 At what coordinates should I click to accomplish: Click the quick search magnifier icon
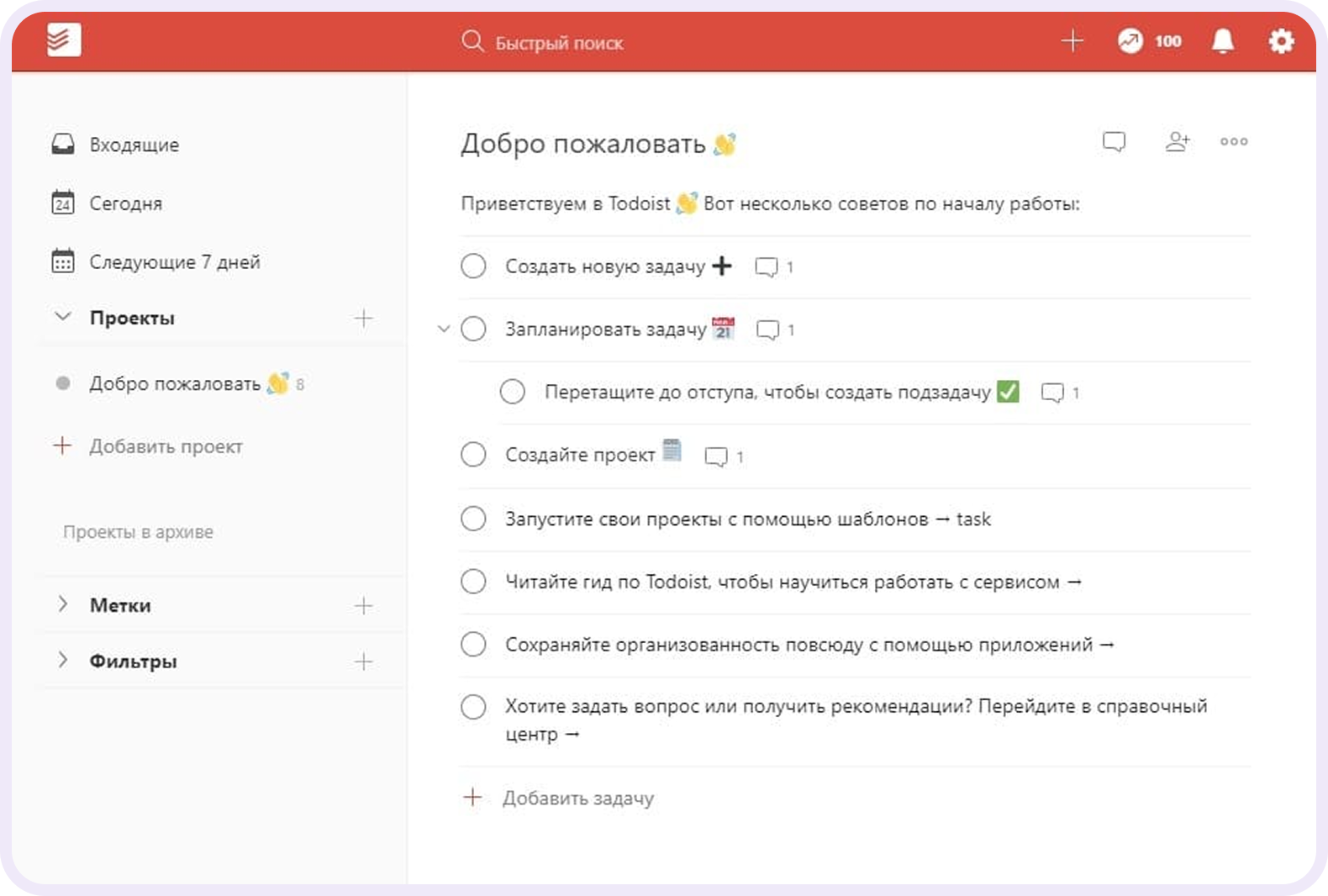[472, 41]
